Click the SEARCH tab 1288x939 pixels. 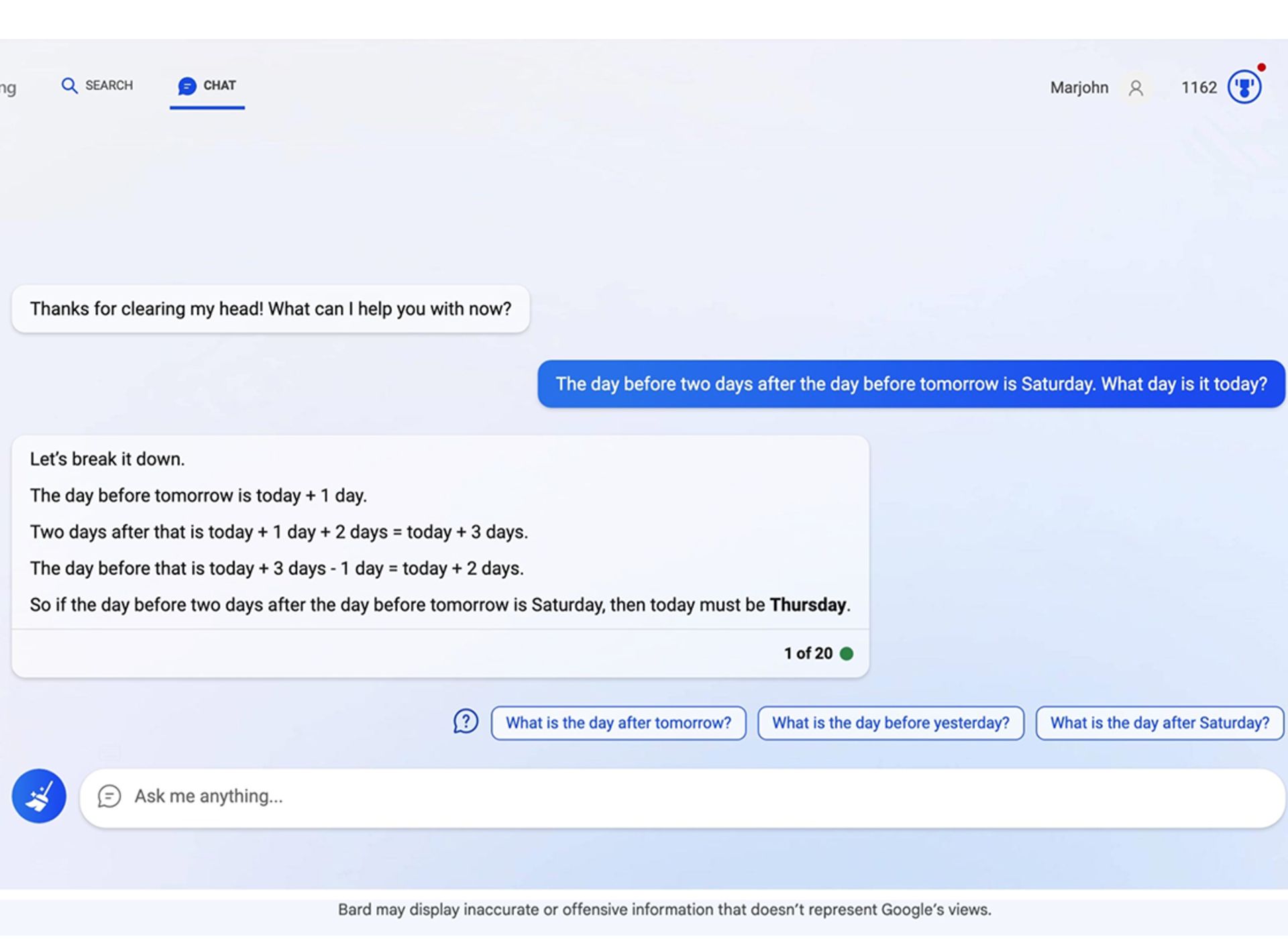(97, 86)
